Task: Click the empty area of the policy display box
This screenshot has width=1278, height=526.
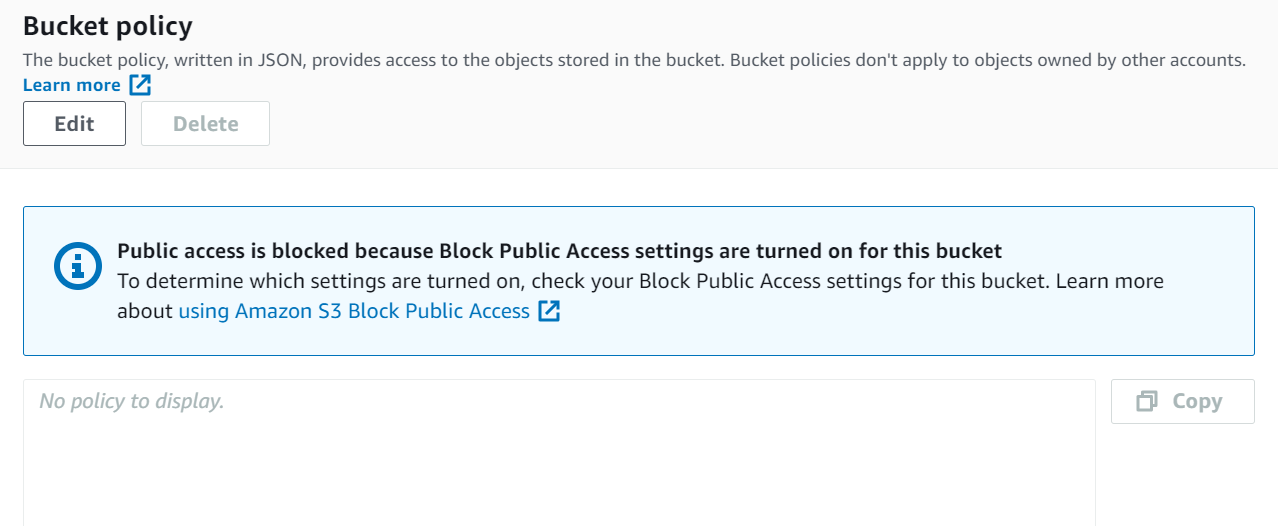Action: (x=558, y=465)
